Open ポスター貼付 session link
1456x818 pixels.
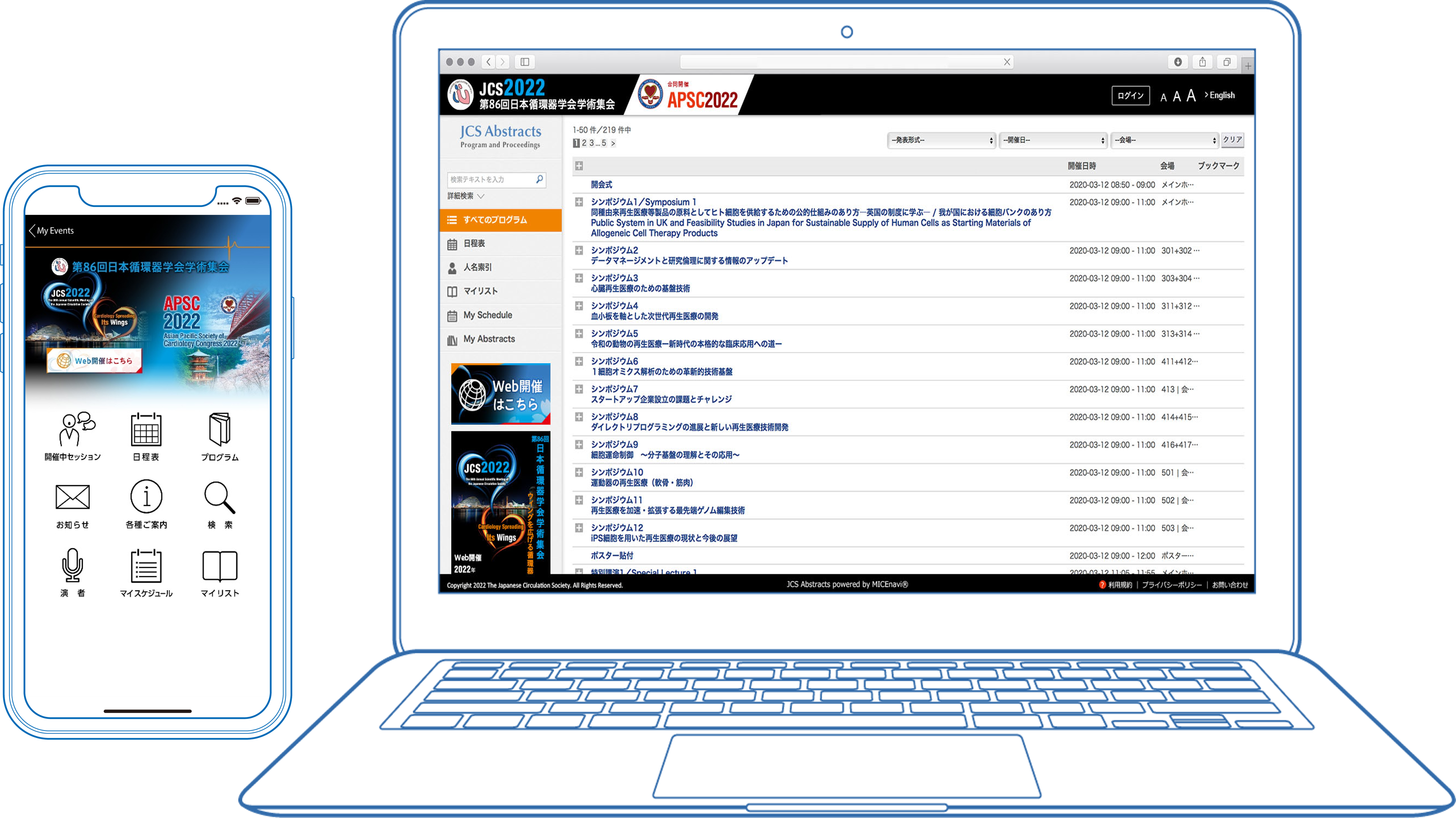click(612, 556)
